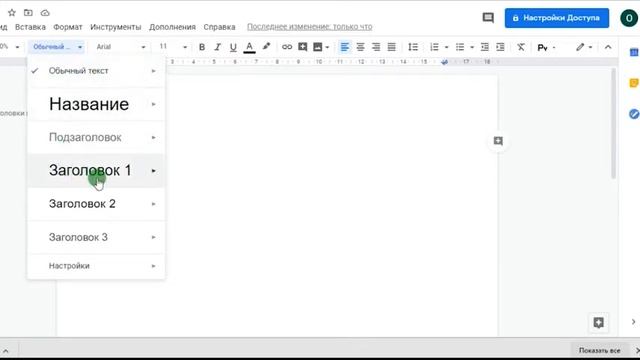This screenshot has width=640, height=360.
Task: Expand the Название submenu arrow
Action: [x=153, y=104]
